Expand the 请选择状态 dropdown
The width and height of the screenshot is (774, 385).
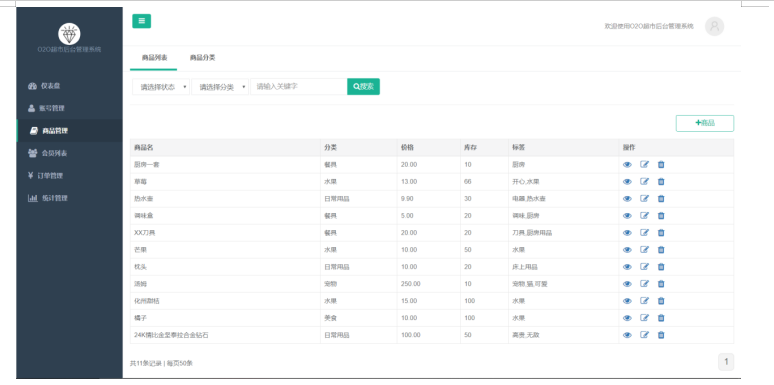coord(161,87)
